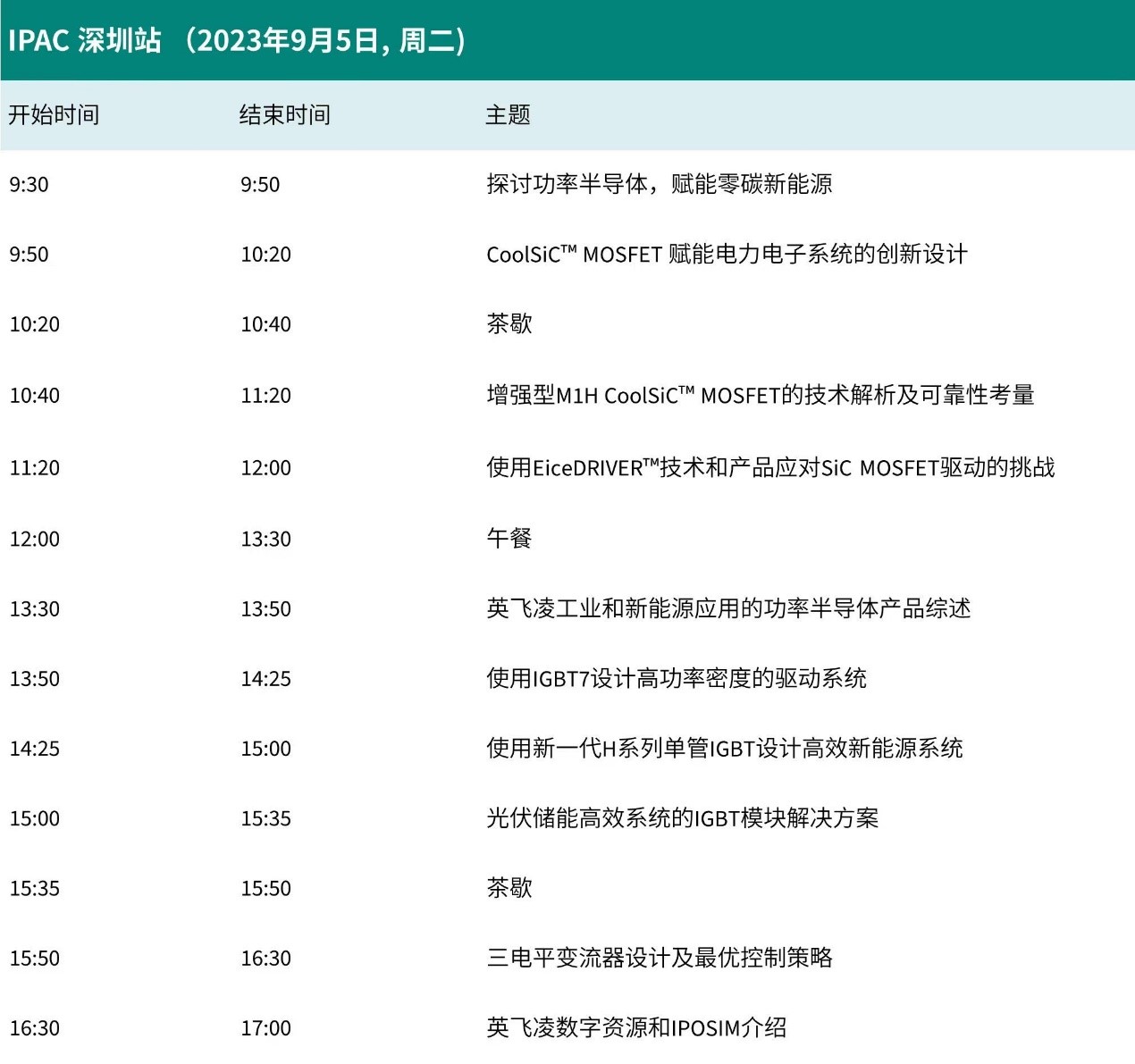Screen dimensions: 1135x1064
Task: Click the start time '13:30' in the 英飞凌工业 row
Action: [35, 609]
